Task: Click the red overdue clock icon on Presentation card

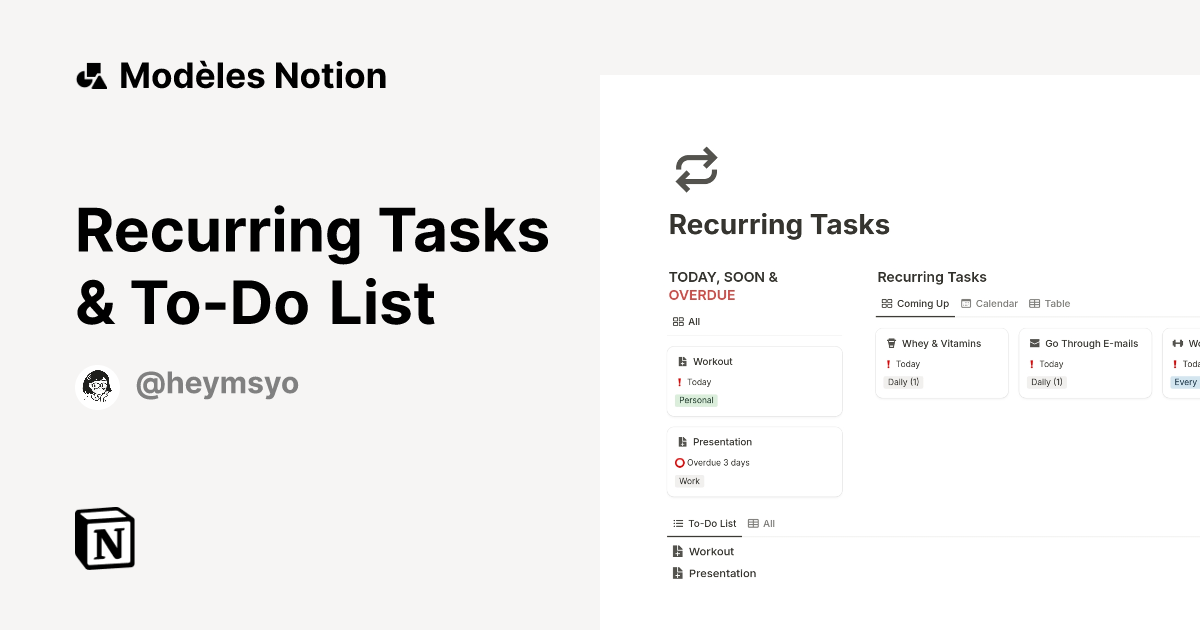Action: (680, 462)
